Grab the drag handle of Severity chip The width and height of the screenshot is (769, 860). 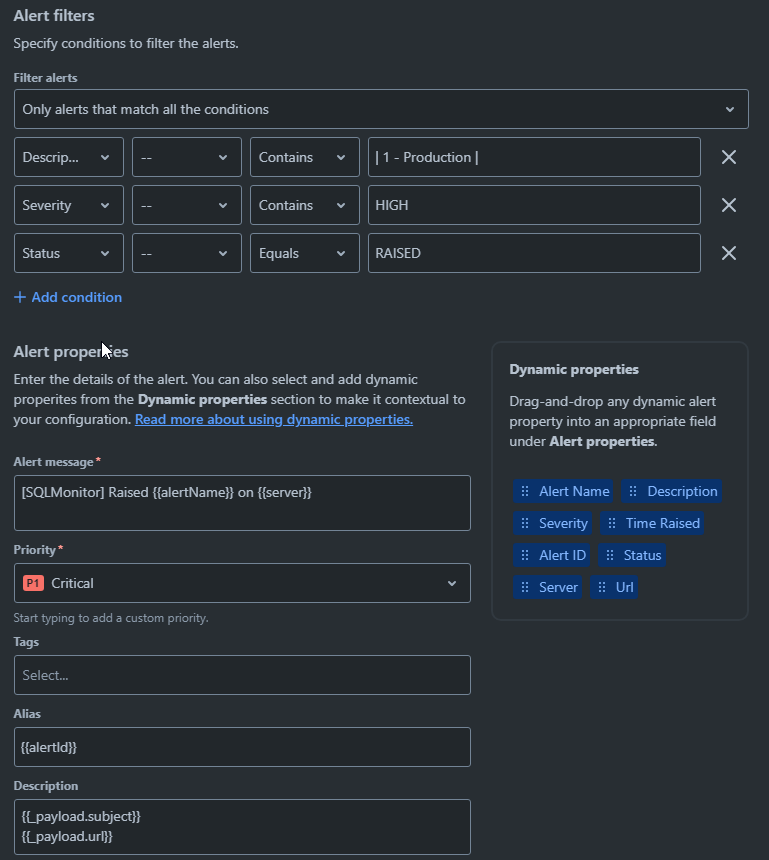tap(525, 523)
